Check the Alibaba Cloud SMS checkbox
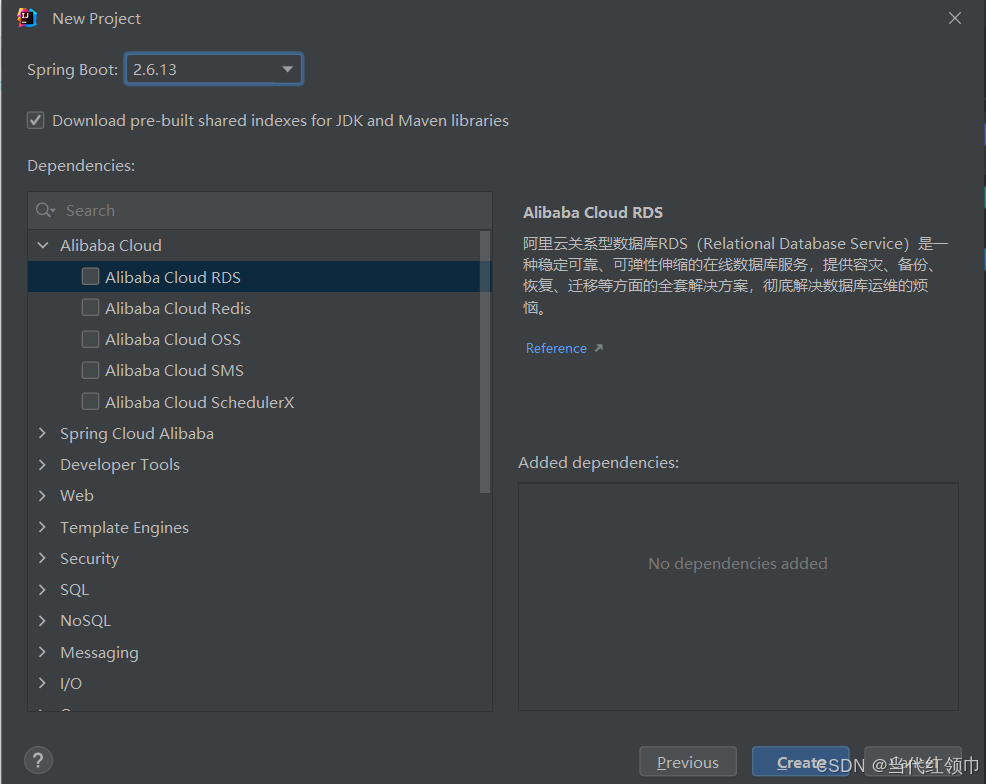Image resolution: width=986 pixels, height=784 pixels. tap(91, 370)
